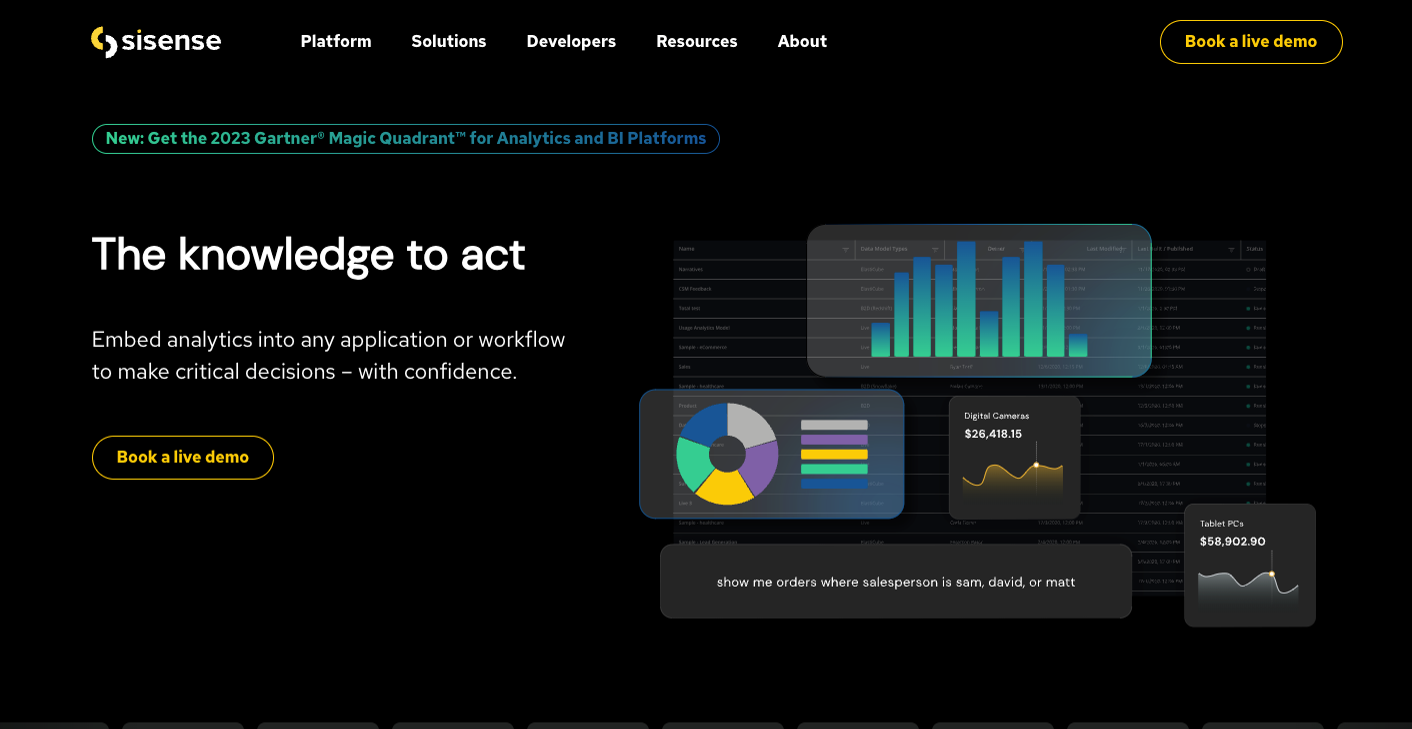
Task: Open the 2023 Gartner Magic Quadrant banner link
Action: tap(406, 139)
